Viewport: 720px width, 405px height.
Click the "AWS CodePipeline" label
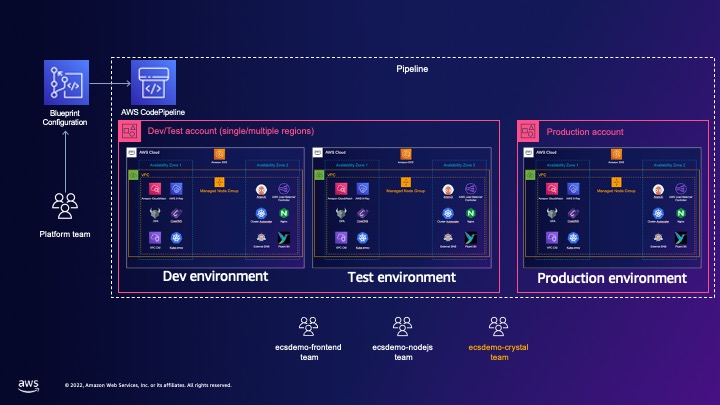click(x=153, y=112)
